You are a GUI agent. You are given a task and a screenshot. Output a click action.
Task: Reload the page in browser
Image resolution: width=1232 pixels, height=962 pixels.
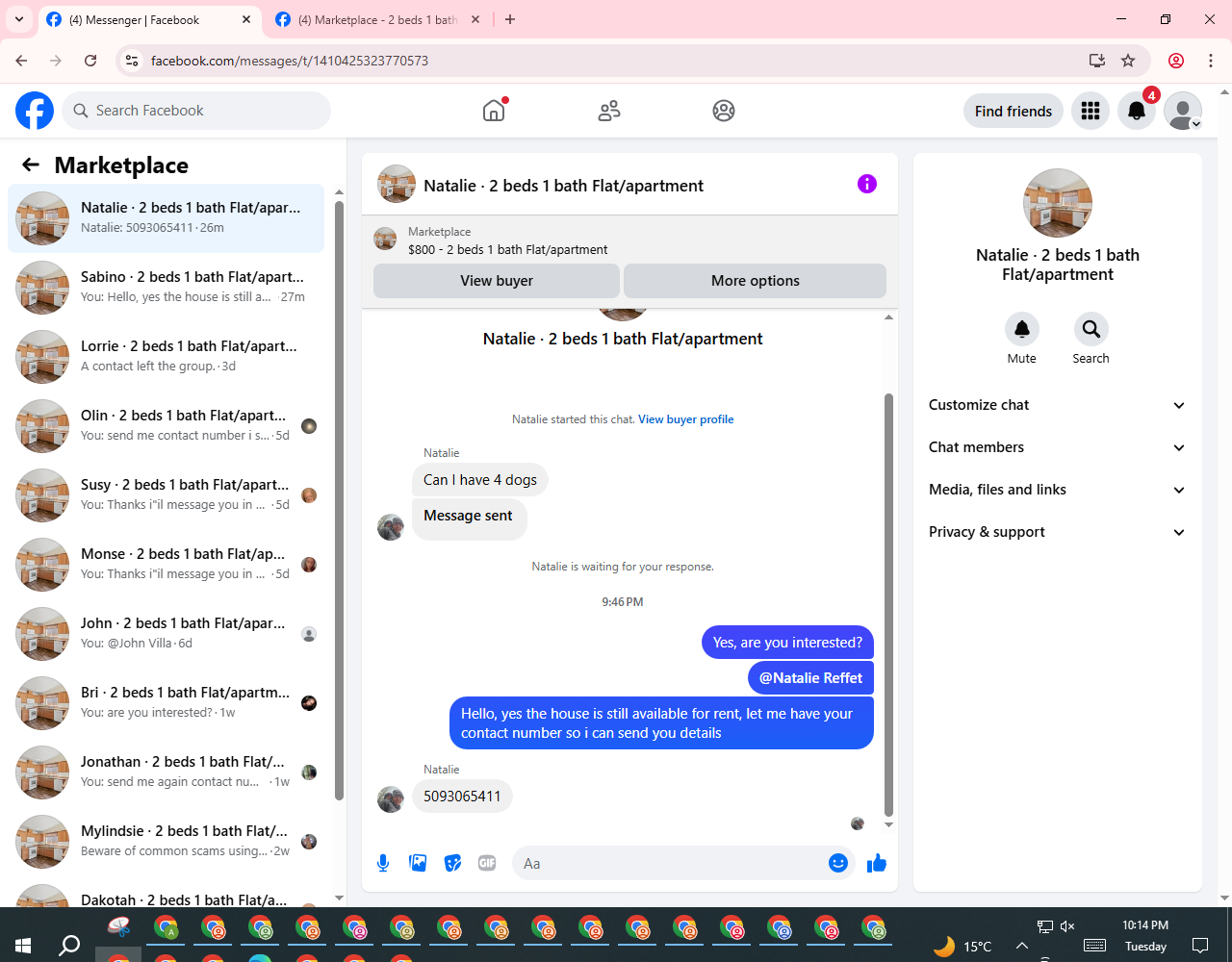pyautogui.click(x=90, y=61)
